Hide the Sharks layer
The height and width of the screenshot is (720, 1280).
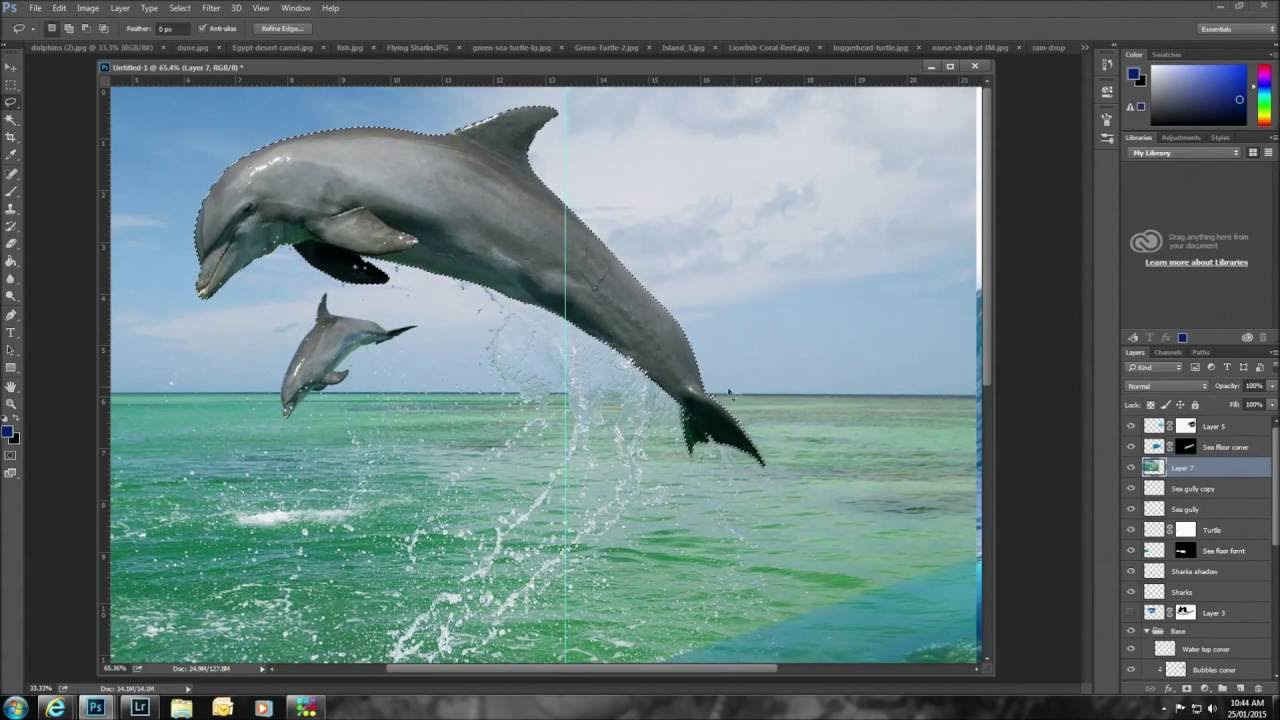(x=1131, y=592)
